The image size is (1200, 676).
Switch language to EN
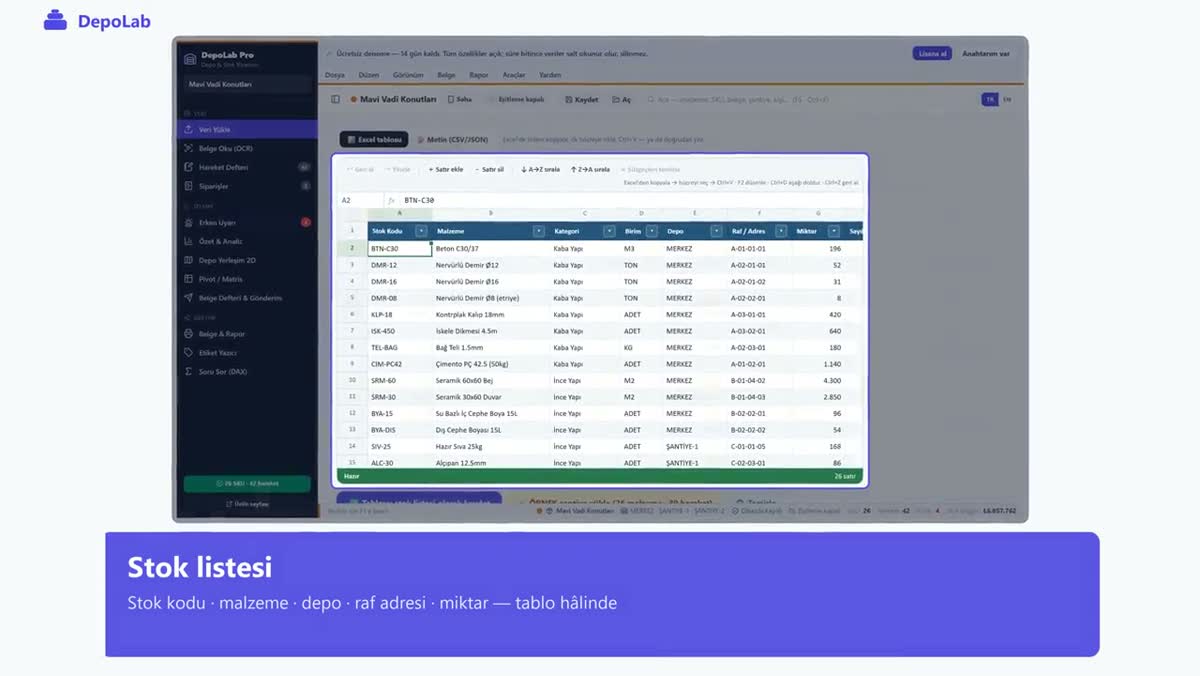pyautogui.click(x=1007, y=99)
